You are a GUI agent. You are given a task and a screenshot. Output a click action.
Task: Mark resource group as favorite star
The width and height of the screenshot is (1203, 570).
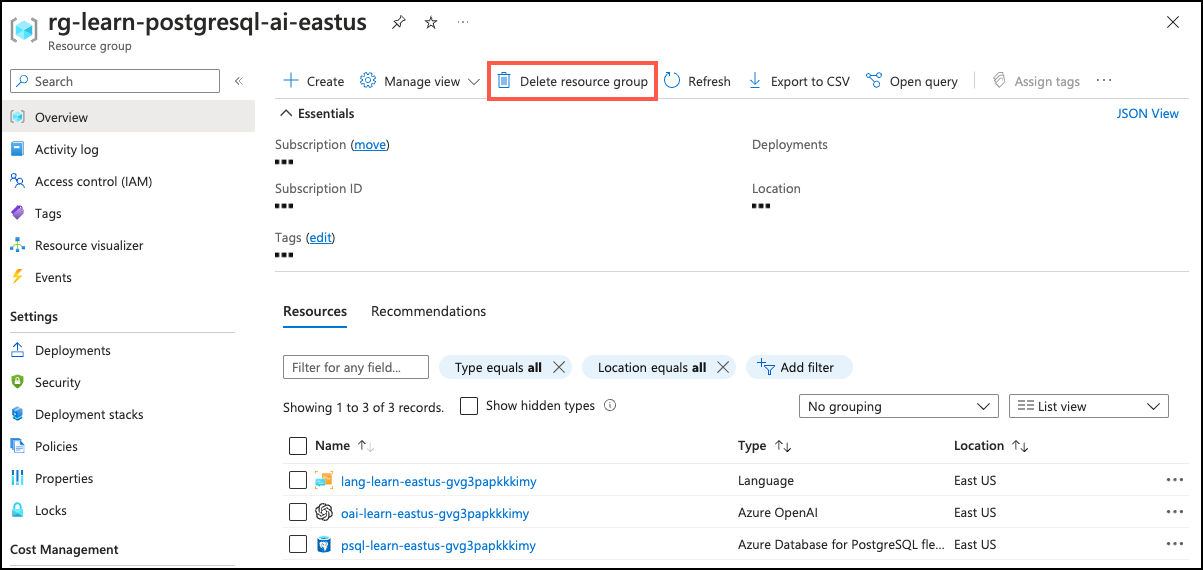431,22
